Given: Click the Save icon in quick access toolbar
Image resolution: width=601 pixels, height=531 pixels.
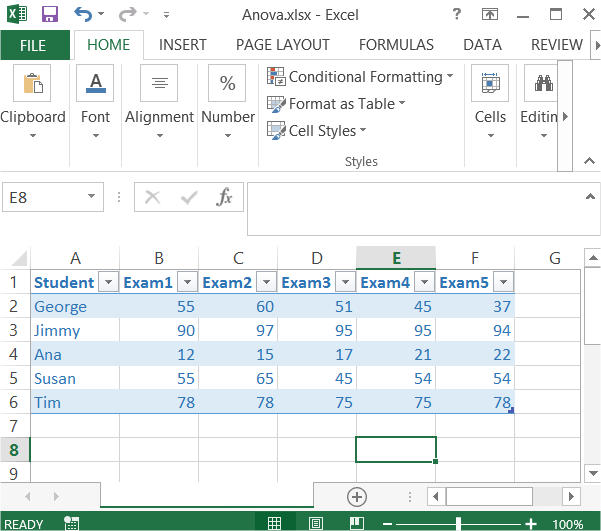Looking at the screenshot, I should pyautogui.click(x=50, y=14).
